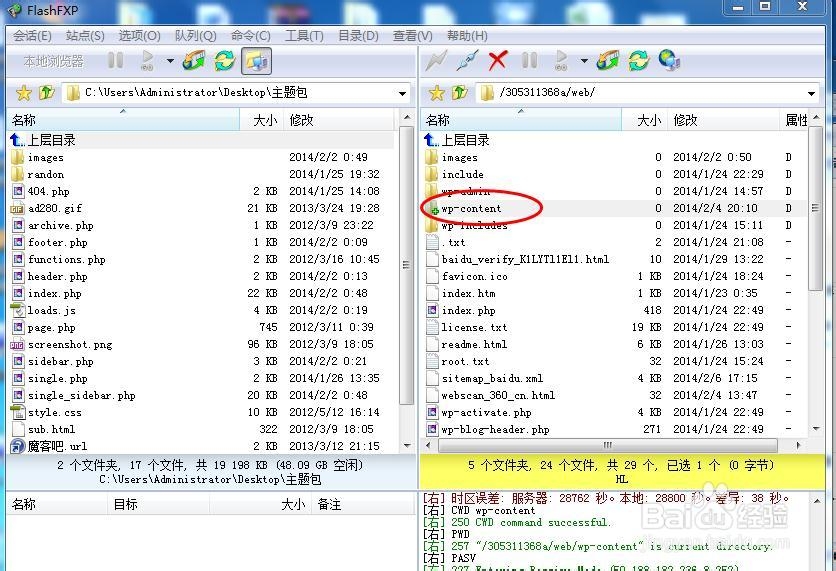Open the 目录(D) directory menu

(358, 36)
